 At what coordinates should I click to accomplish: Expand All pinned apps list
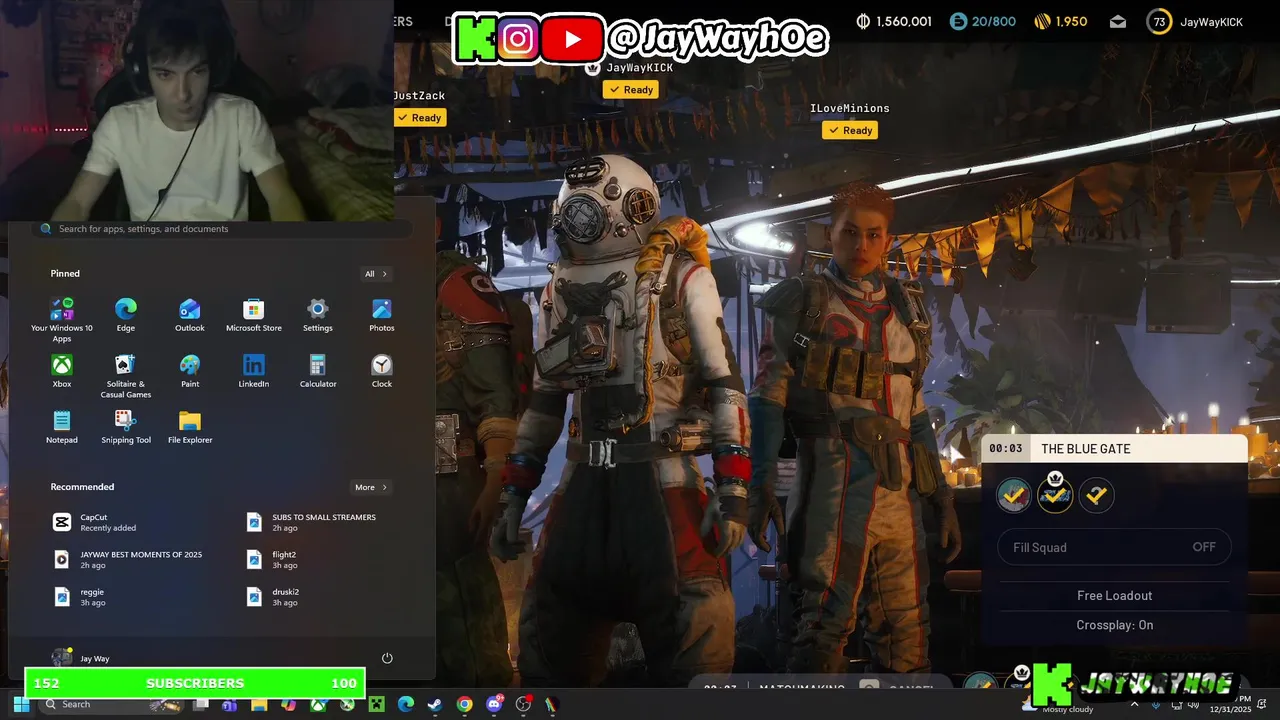375,274
